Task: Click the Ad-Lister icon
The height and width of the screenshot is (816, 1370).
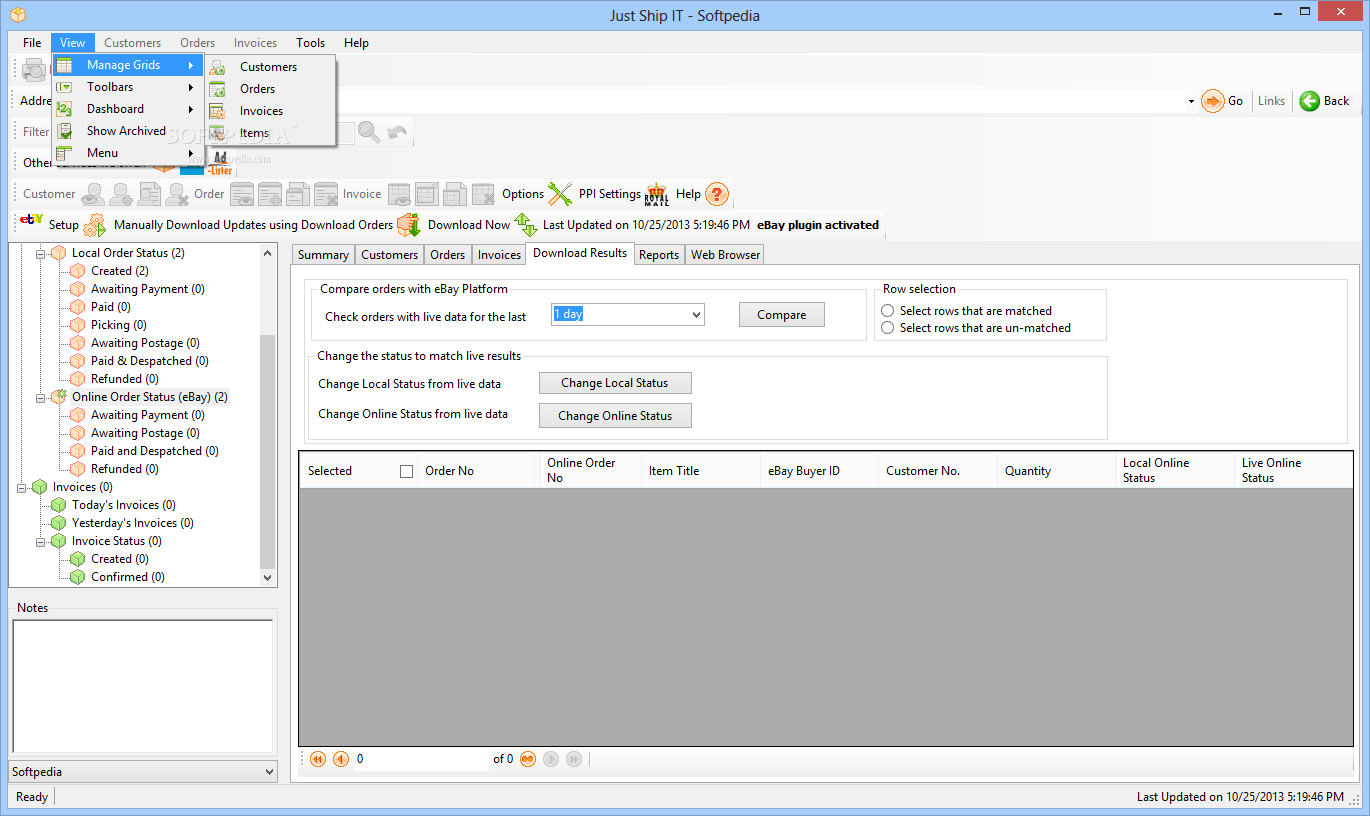Action: pos(221,162)
